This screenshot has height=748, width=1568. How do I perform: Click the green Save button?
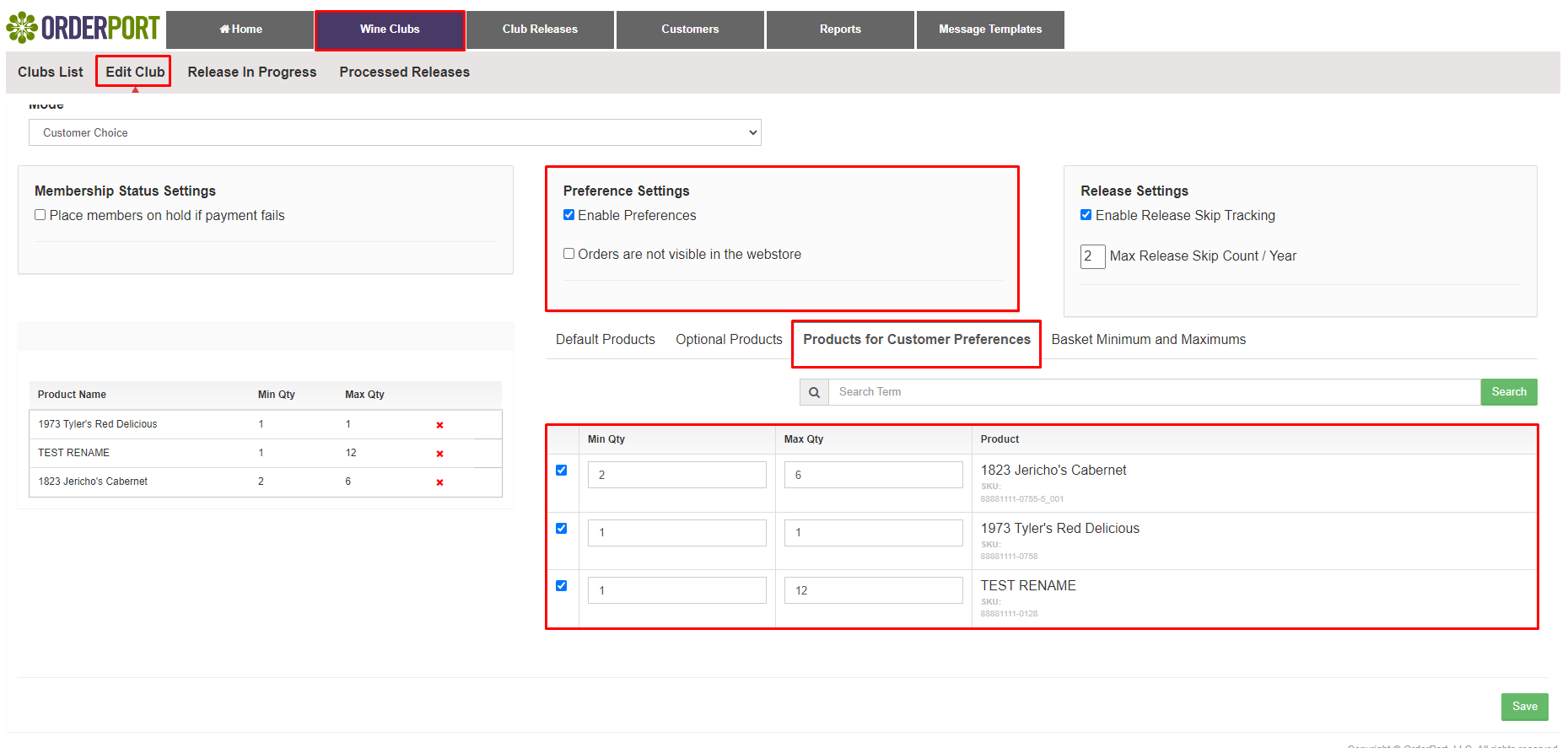(x=1524, y=707)
